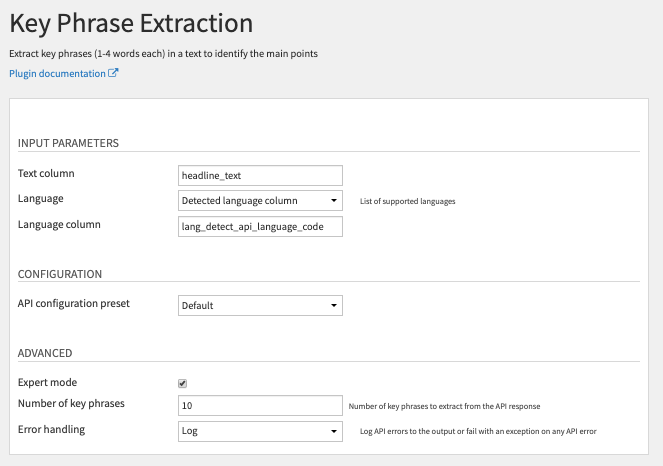This screenshot has height=466, width=663.
Task: Click the INPUT PARAMETERS section heading
Action: (x=68, y=143)
